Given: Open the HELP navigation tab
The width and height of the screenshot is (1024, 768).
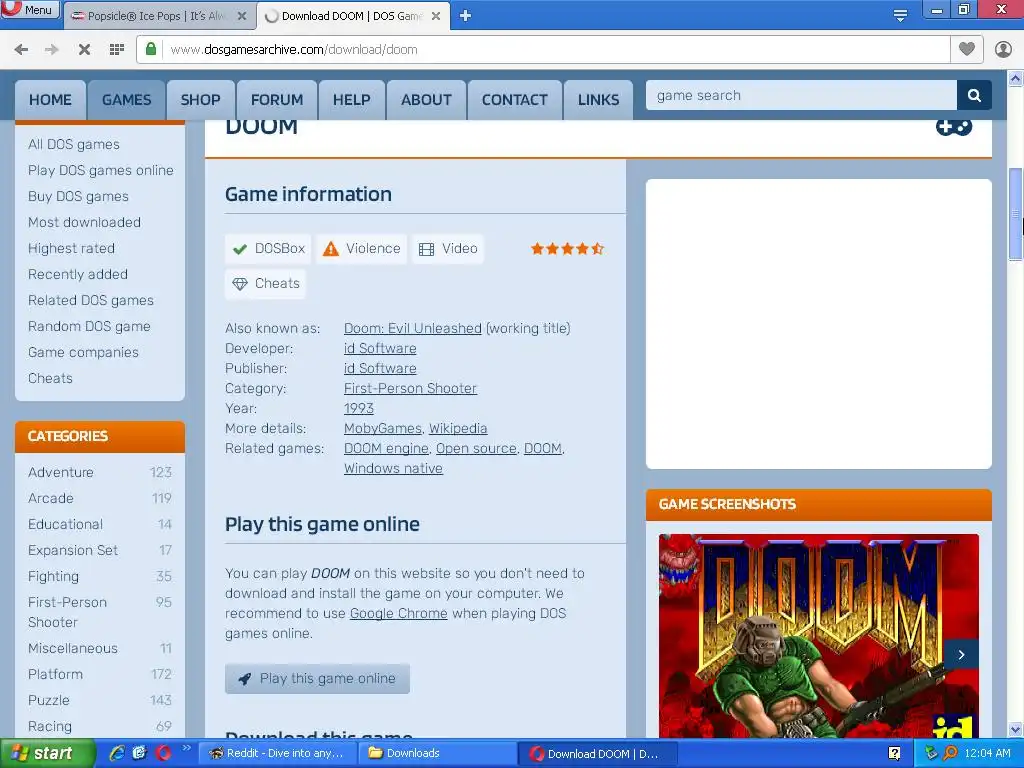Looking at the screenshot, I should pos(351,100).
